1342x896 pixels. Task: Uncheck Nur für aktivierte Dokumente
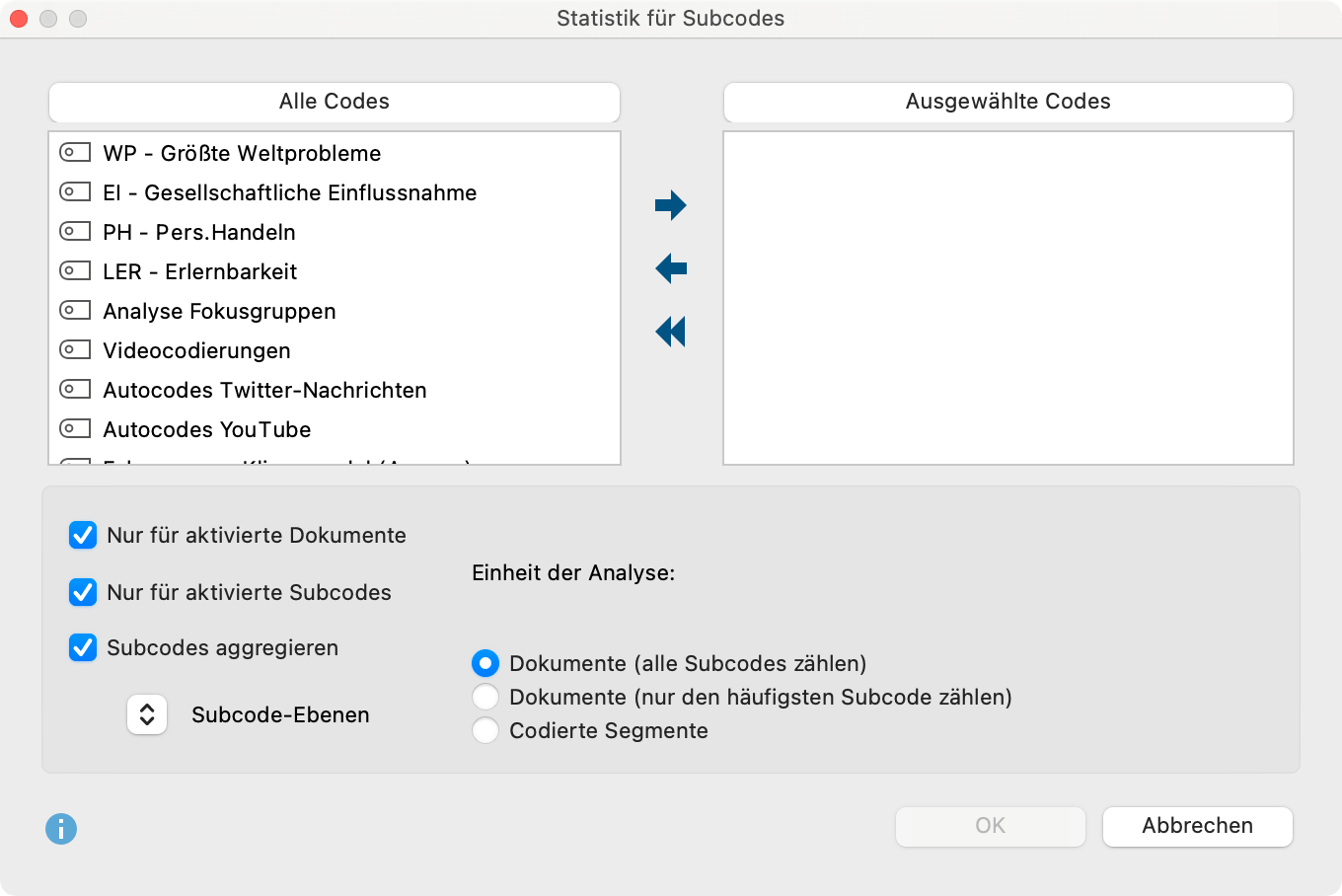pos(83,535)
